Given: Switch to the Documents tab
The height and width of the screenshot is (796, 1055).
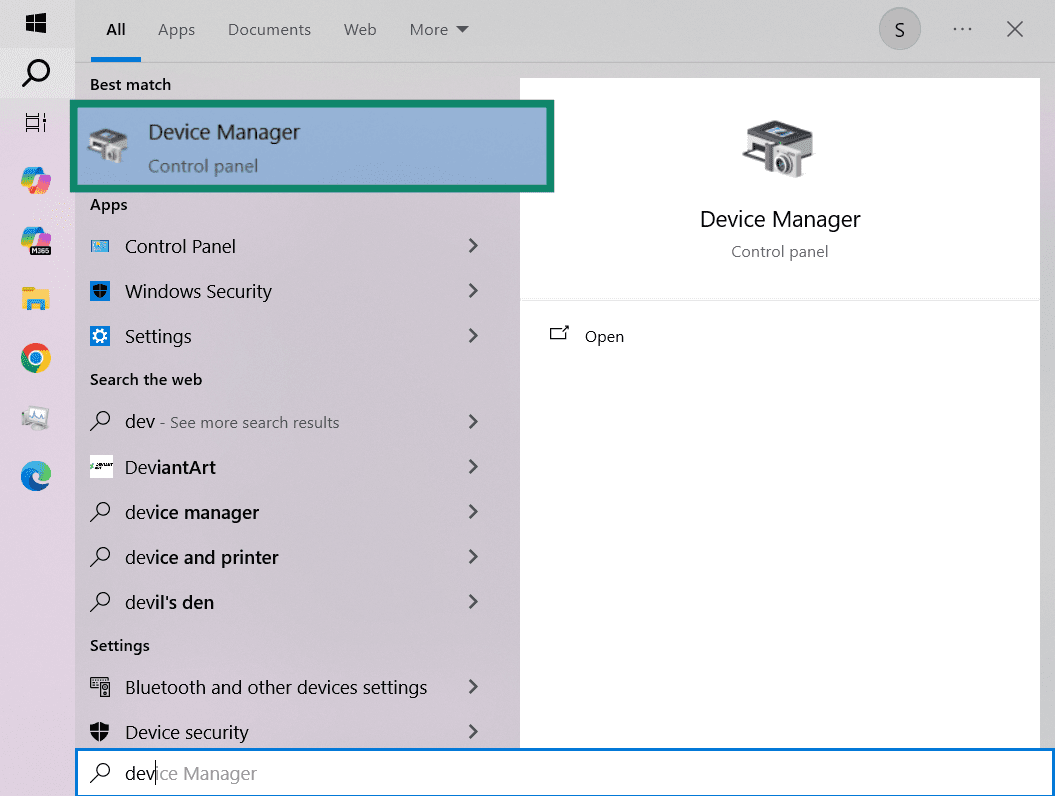Looking at the screenshot, I should coord(269,29).
